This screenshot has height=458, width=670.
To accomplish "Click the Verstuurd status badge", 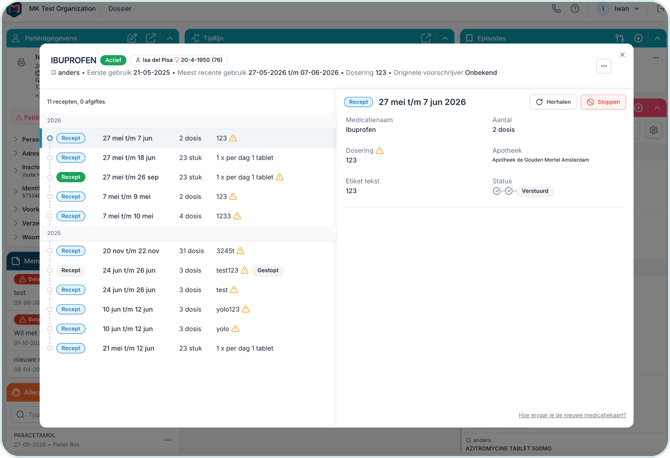I will tap(535, 191).
